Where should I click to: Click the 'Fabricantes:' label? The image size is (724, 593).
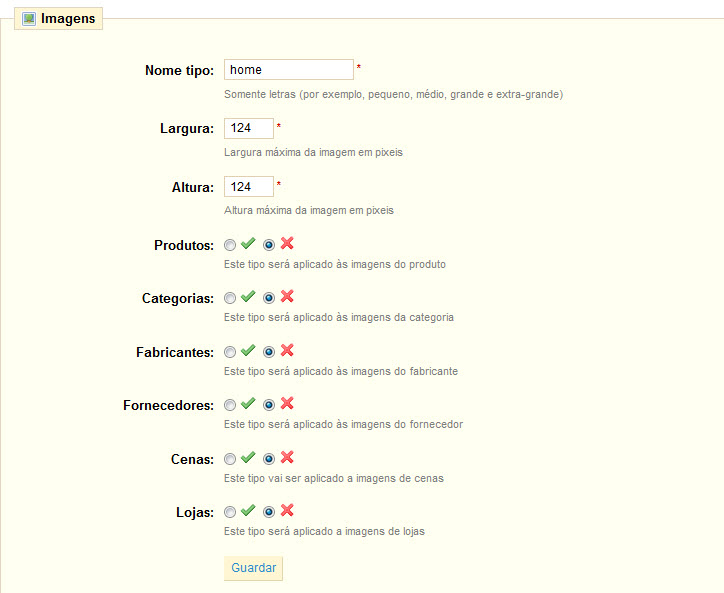point(175,352)
